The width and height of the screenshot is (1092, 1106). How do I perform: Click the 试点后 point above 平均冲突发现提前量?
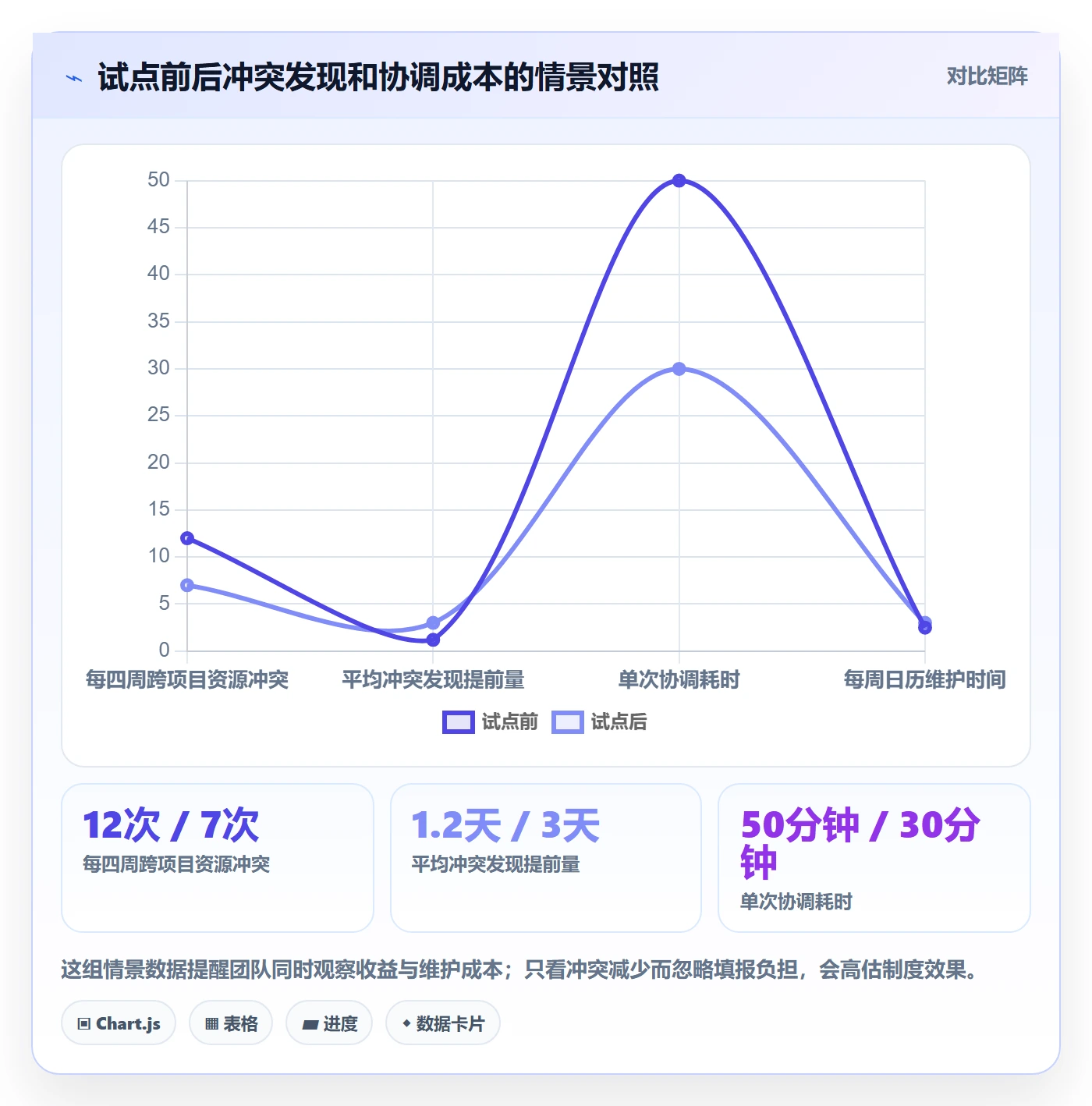(x=433, y=623)
